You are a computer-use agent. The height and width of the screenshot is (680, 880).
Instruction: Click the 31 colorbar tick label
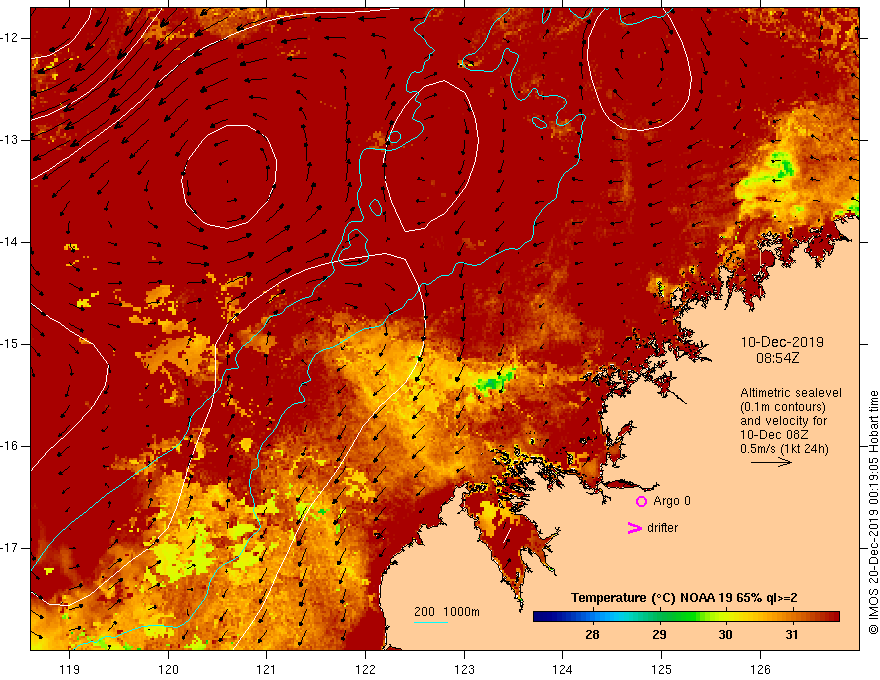pyautogui.click(x=791, y=635)
